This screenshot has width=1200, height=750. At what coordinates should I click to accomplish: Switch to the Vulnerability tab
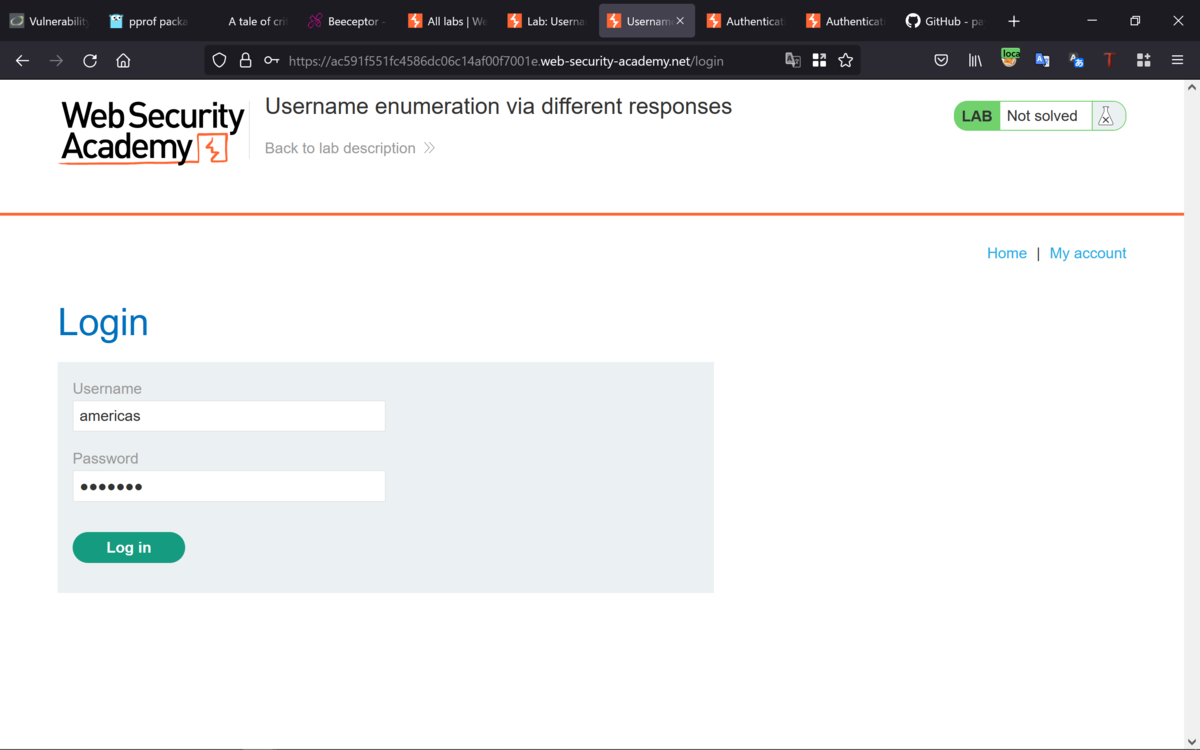[48, 21]
